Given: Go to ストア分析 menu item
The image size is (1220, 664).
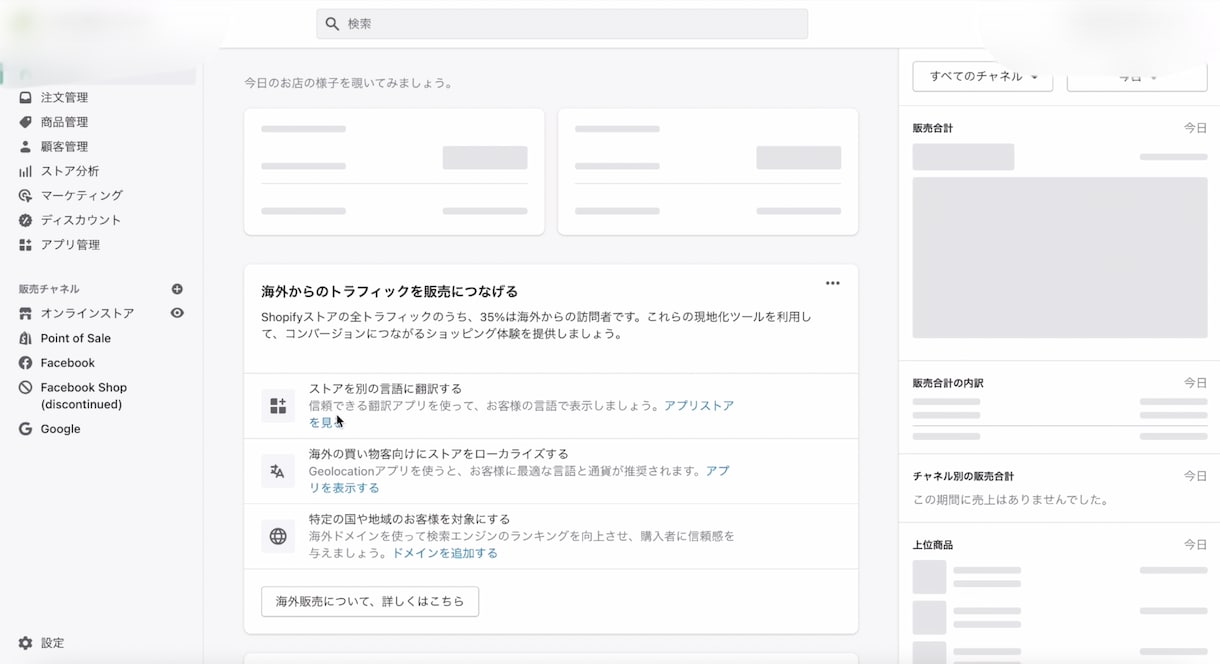Looking at the screenshot, I should pyautogui.click(x=70, y=171).
